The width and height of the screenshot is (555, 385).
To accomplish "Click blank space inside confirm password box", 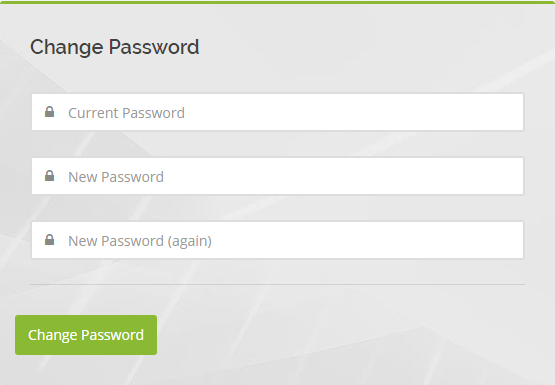I will coord(368,240).
